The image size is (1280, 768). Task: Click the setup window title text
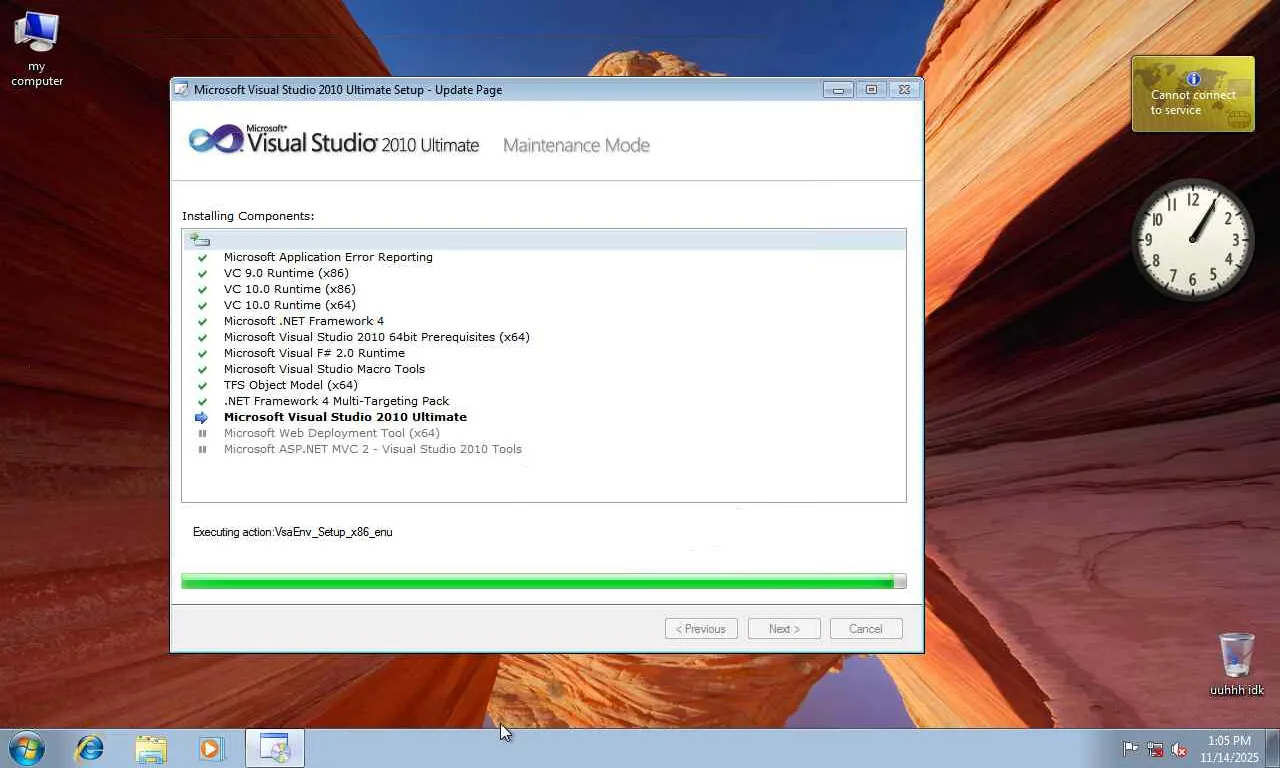[348, 90]
